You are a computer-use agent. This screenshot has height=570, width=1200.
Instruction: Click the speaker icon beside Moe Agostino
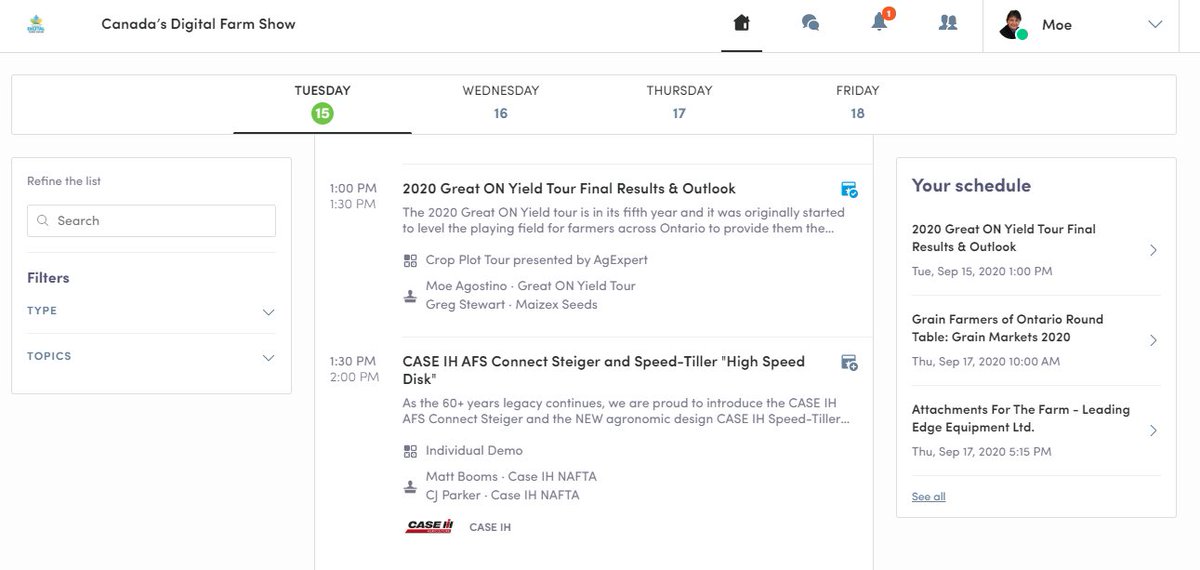[410, 296]
